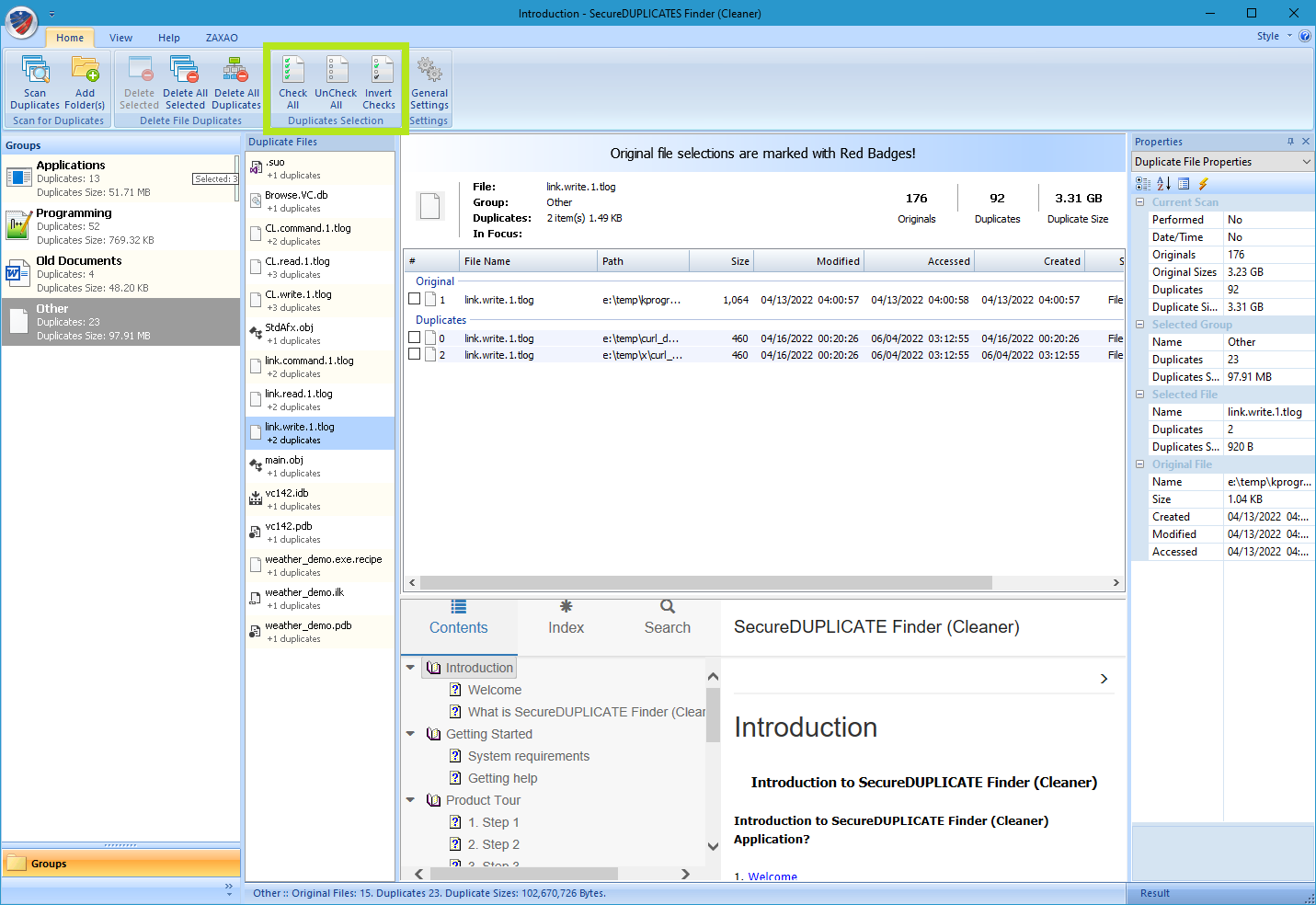1316x905 pixels.
Task: Collapse Introduction help tree node
Action: click(410, 668)
